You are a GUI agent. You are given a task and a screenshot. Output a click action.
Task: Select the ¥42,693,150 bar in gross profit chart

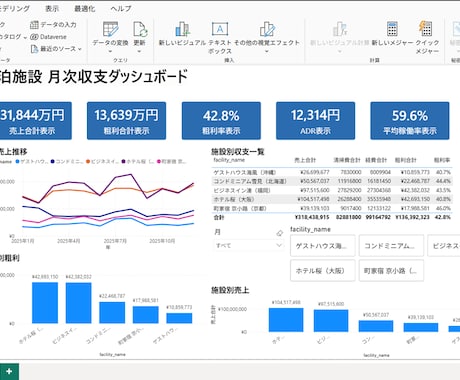click(x=45, y=303)
